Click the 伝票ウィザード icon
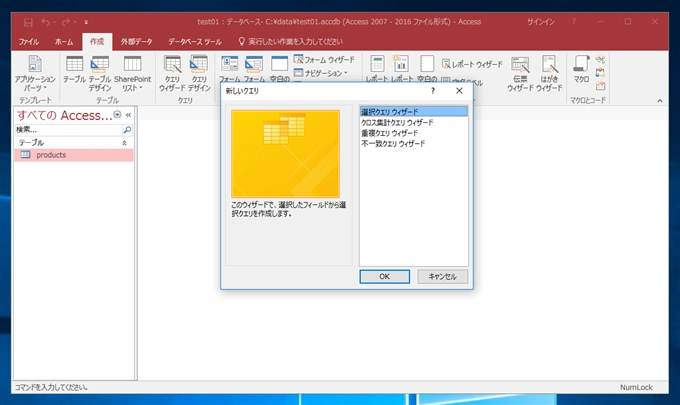This screenshot has width=680, height=405. (x=520, y=73)
